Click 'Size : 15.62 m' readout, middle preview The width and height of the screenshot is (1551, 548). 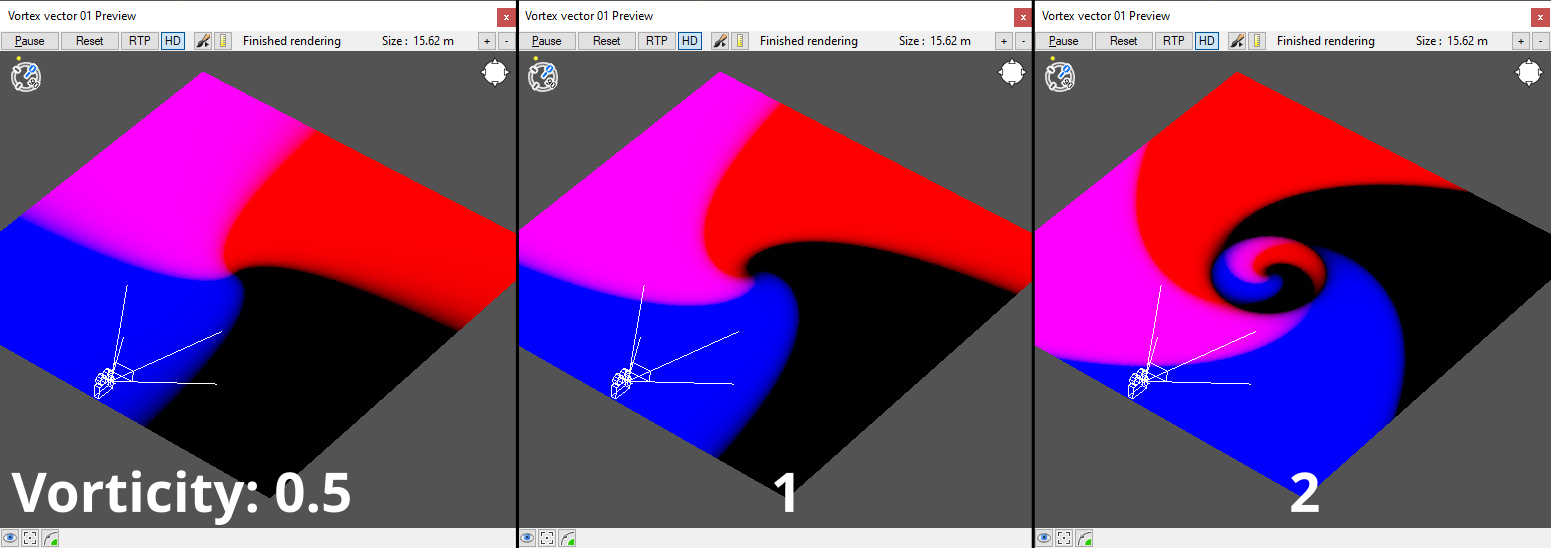(x=935, y=41)
